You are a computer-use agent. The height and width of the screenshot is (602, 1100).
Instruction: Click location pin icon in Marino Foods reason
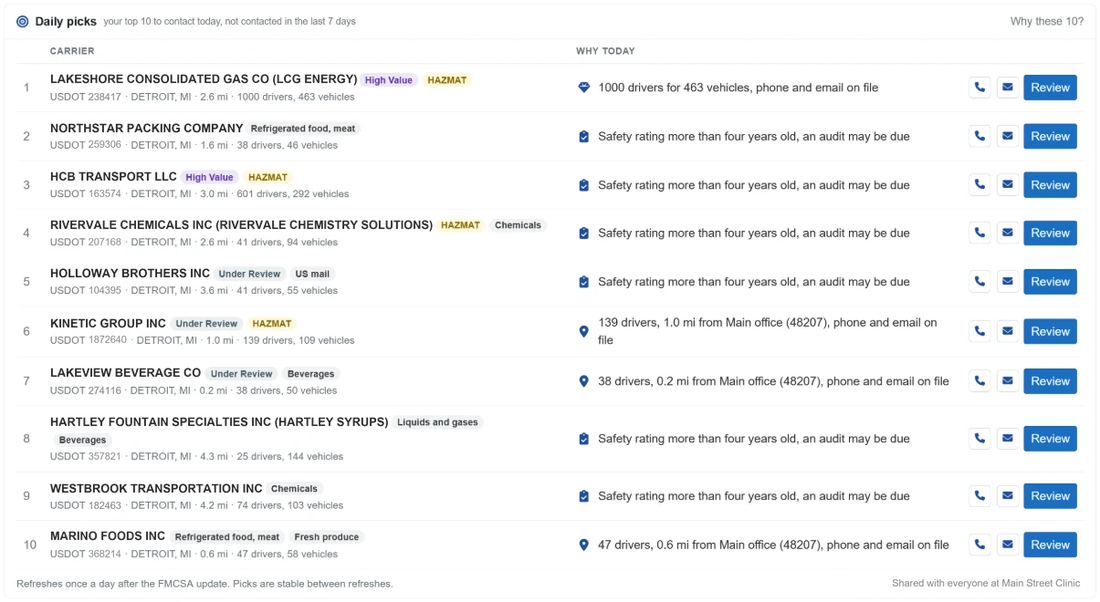pos(584,544)
